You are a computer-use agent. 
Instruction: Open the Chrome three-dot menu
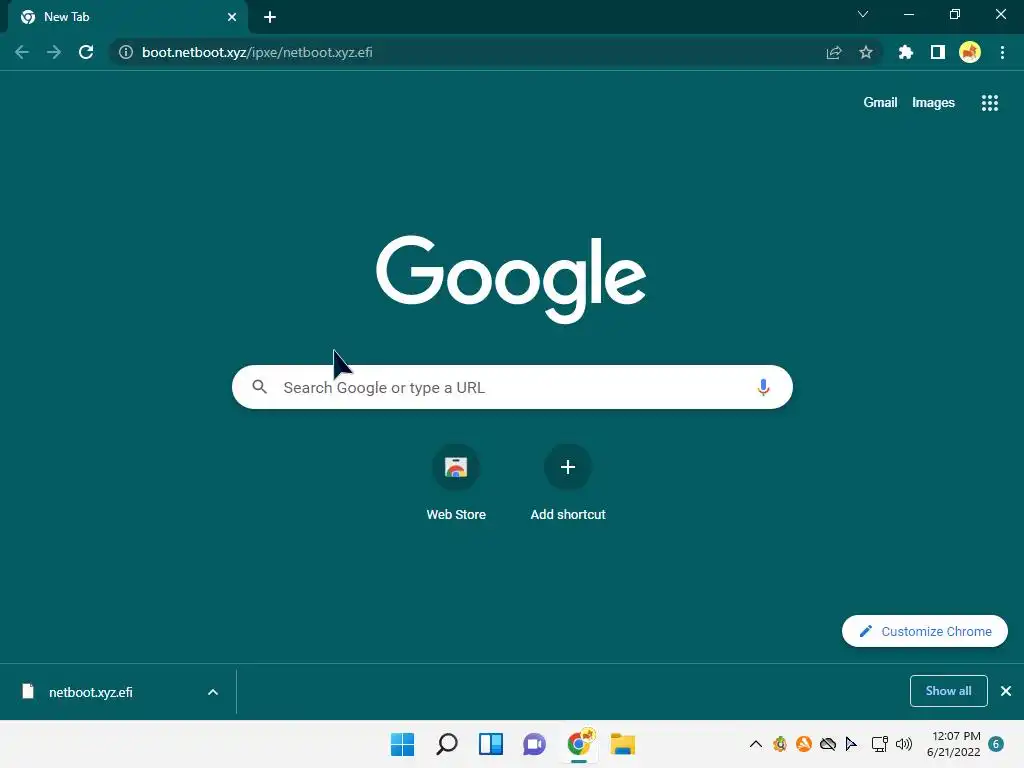[1002, 52]
